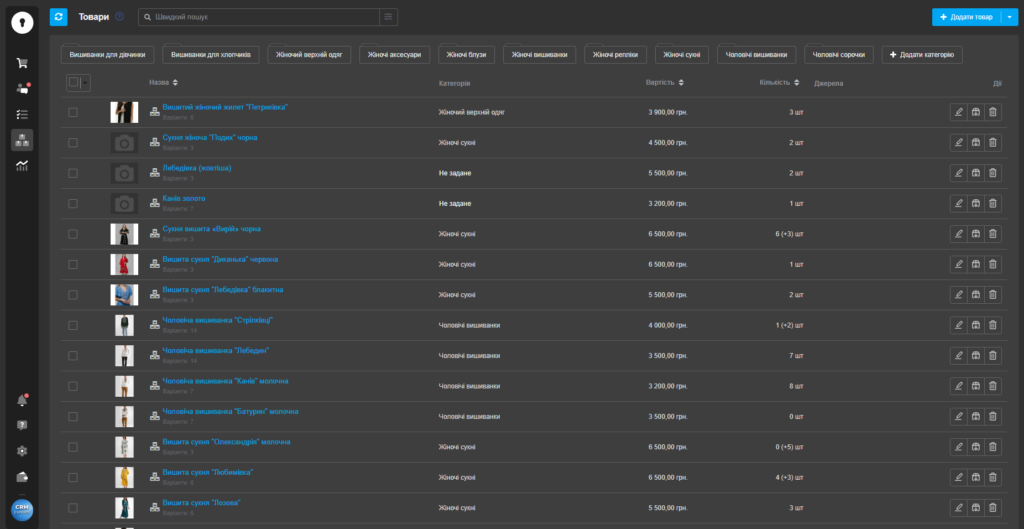Tick the checkbox for "Лебедівка (жовтіша)"

(73, 174)
